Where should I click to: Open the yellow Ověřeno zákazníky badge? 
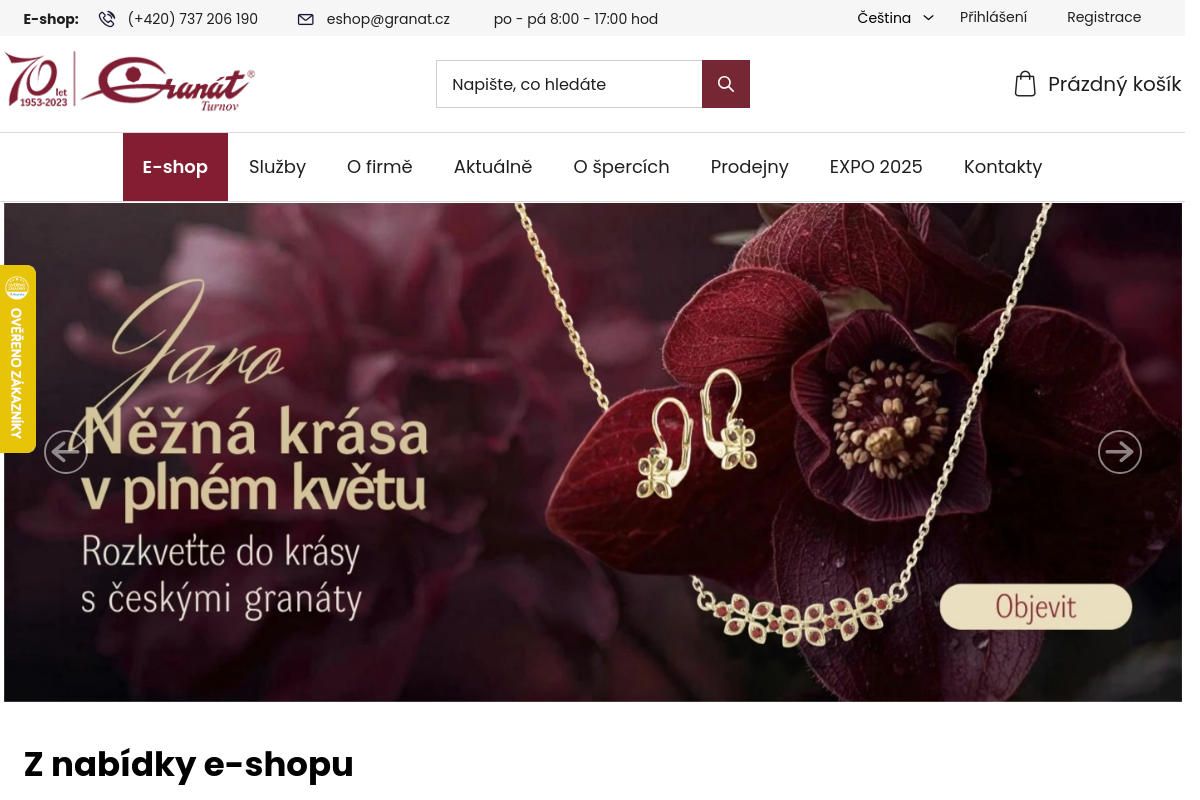coord(17,359)
